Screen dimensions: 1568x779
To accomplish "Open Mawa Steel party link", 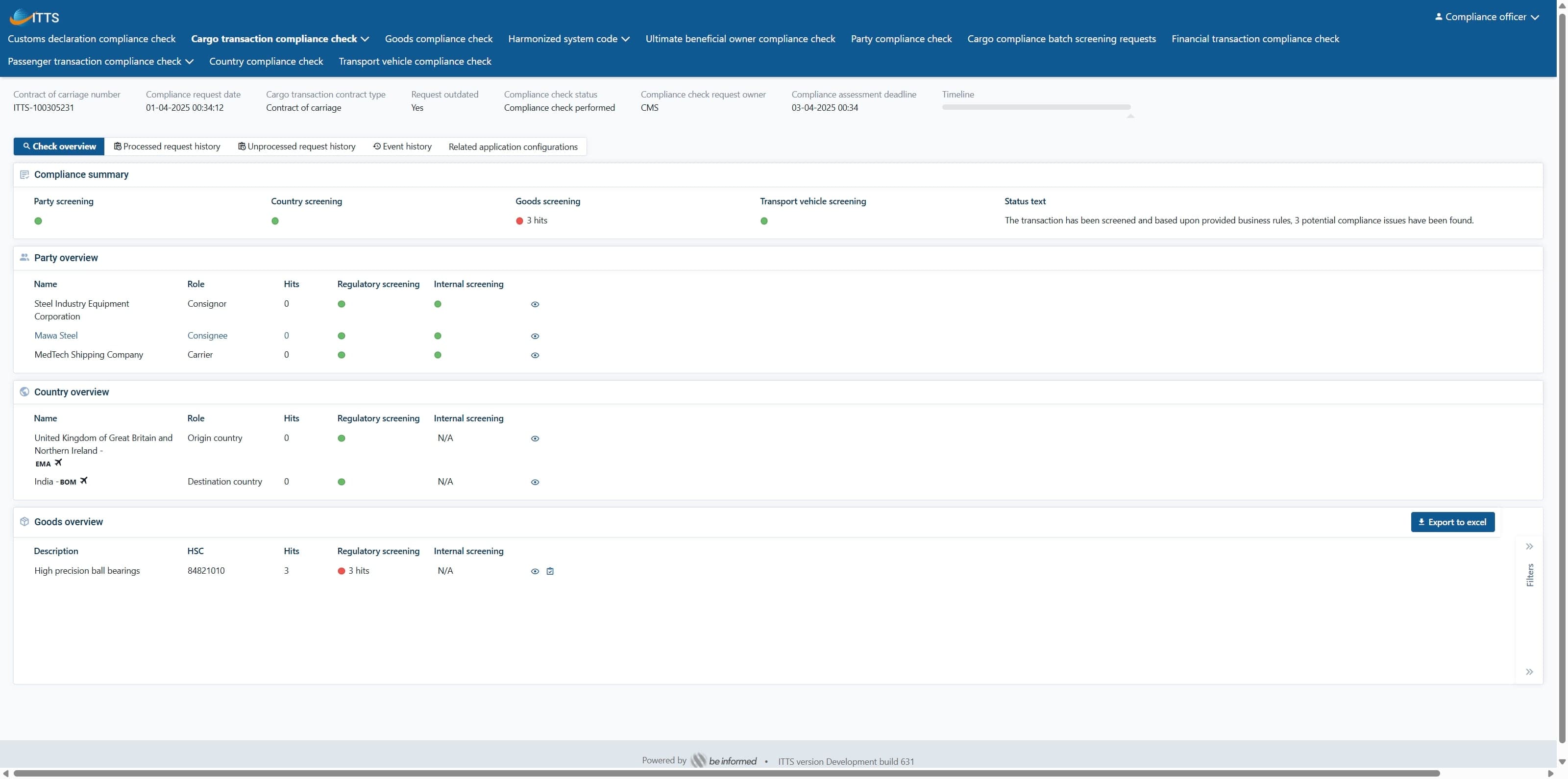I will pos(56,335).
